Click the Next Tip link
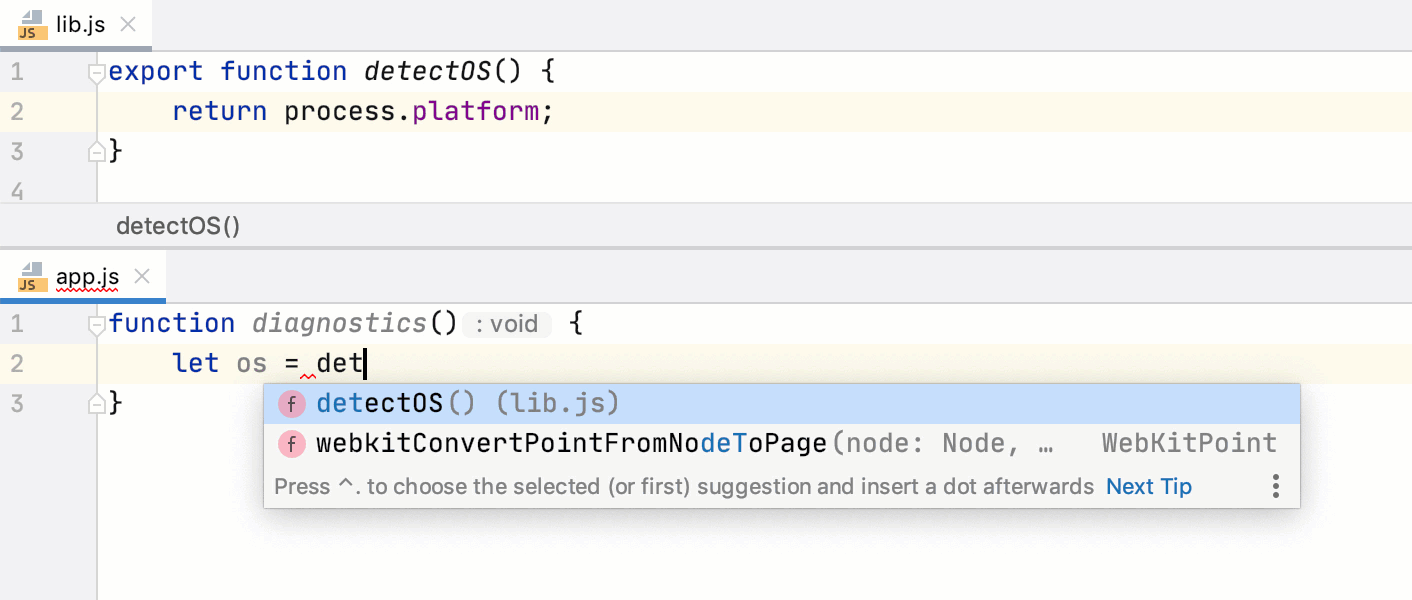This screenshot has height=600, width=1412. tap(1148, 487)
